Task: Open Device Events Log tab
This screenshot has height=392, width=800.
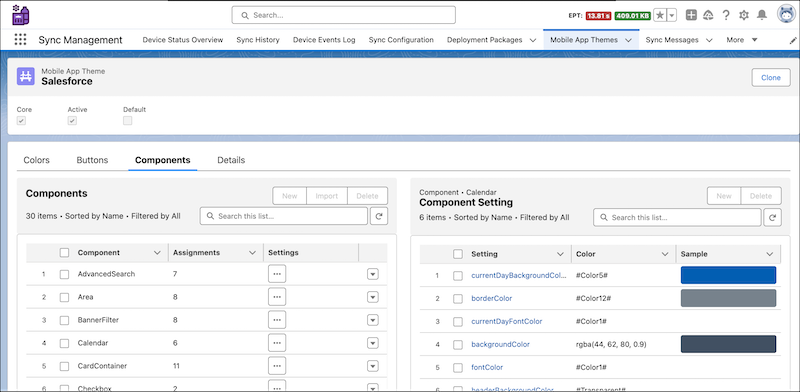Action: click(x=324, y=40)
